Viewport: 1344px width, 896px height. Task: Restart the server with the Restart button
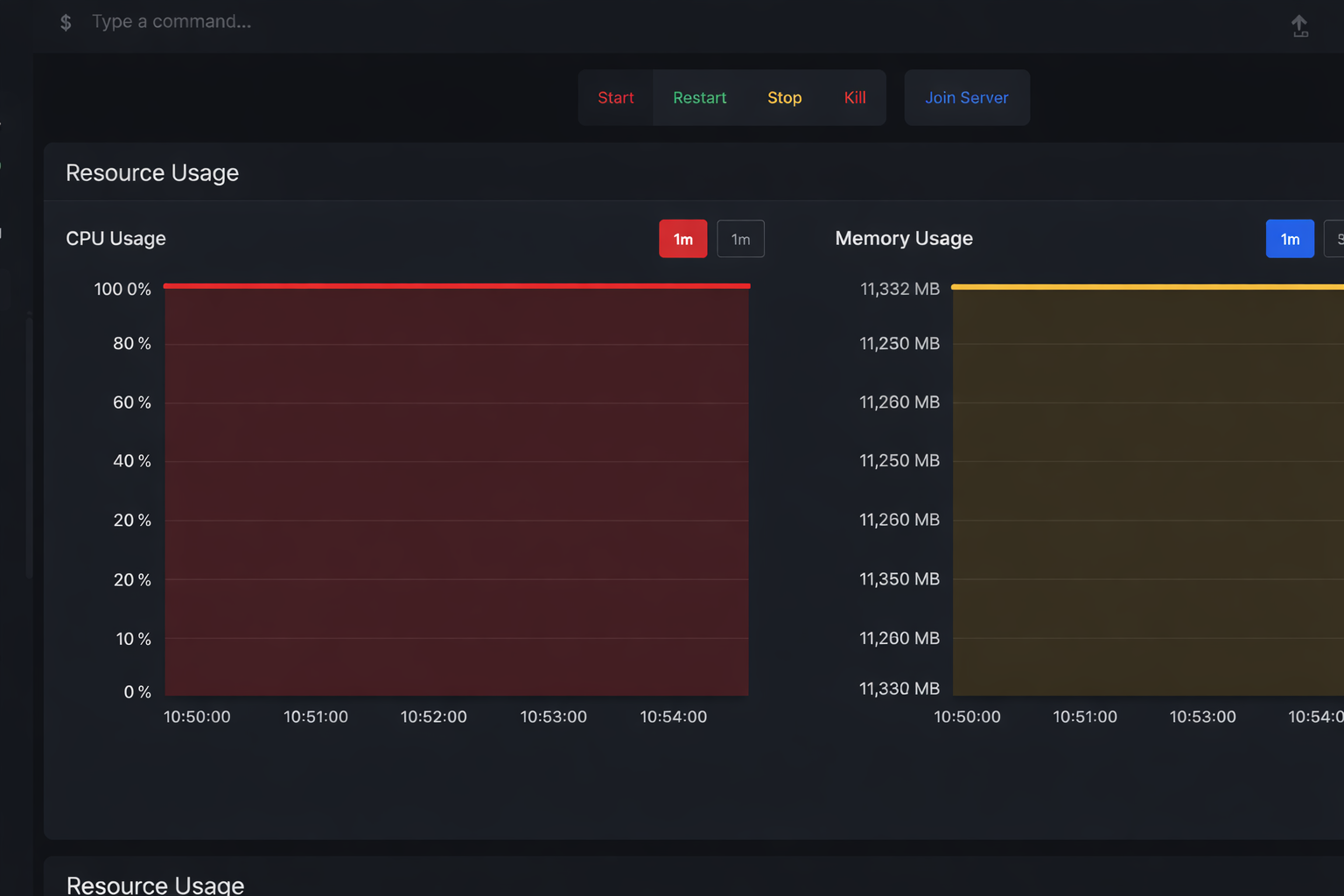(699, 98)
